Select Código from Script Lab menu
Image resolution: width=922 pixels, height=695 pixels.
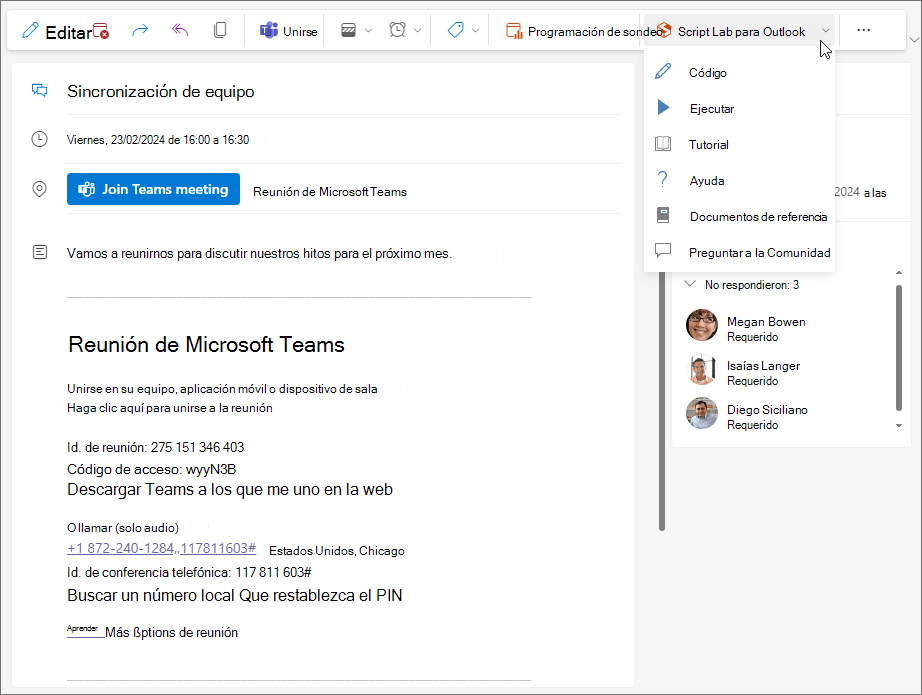coord(739,72)
